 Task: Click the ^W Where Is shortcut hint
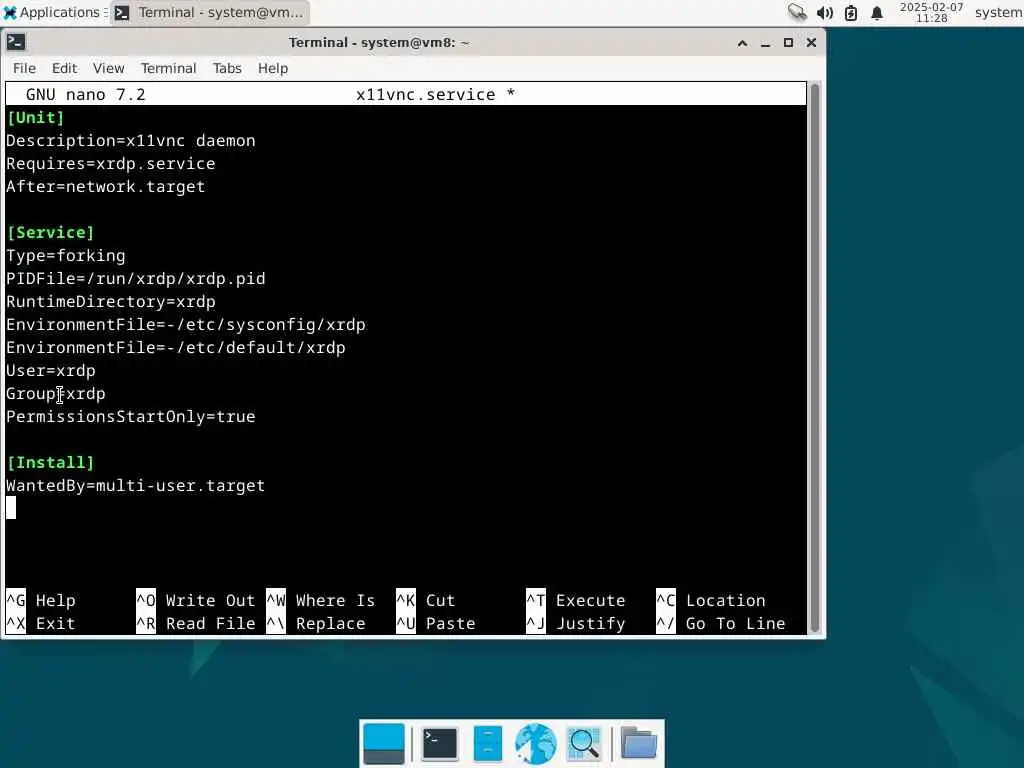321,601
